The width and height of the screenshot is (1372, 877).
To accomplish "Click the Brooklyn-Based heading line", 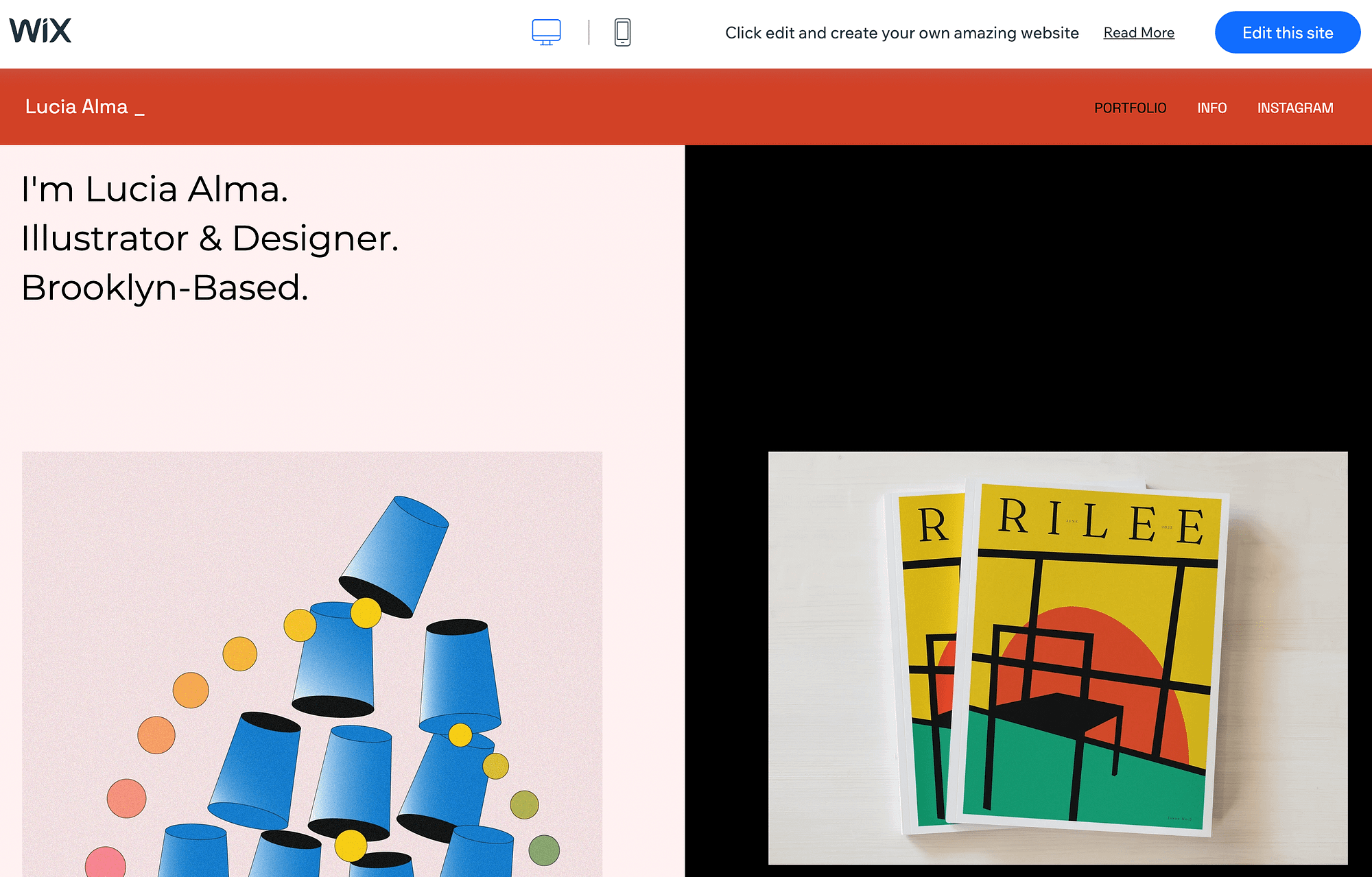I will pyautogui.click(x=165, y=288).
